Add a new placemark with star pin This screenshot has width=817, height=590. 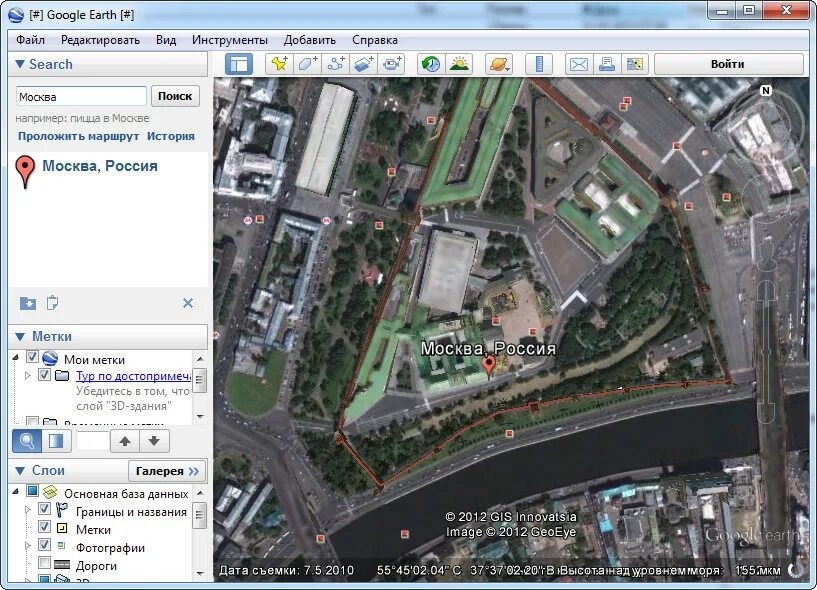pos(280,64)
